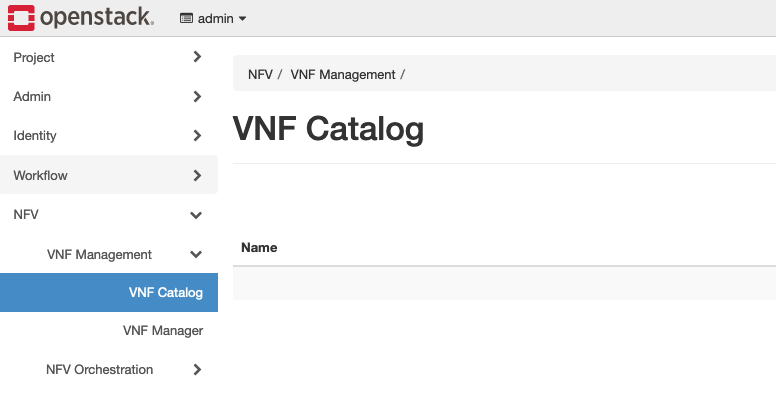Click the Name column header
The width and height of the screenshot is (776, 413).
259,247
